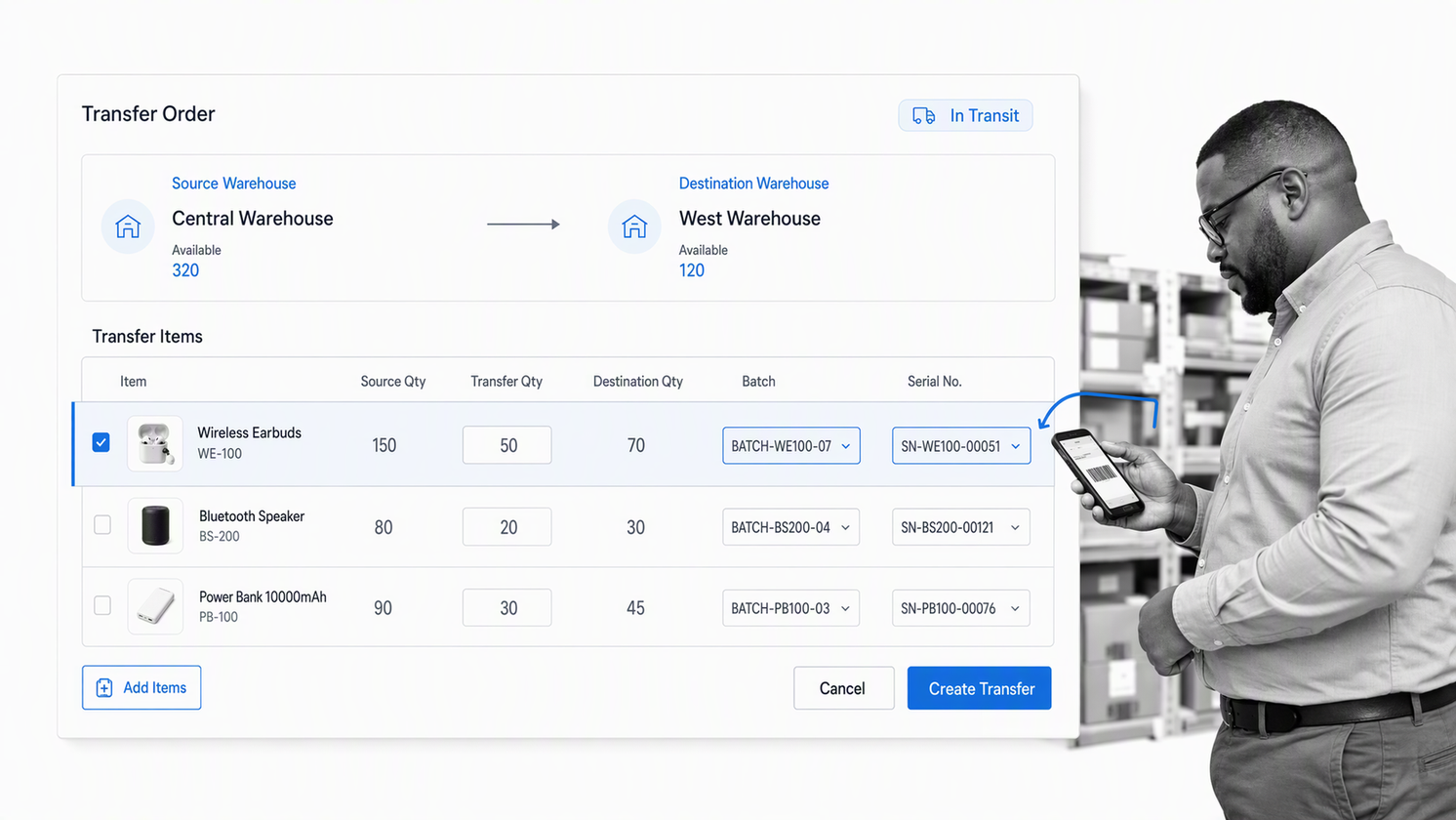Click the Bluetooth Speaker destination quantity 30
1456x820 pixels.
point(635,527)
